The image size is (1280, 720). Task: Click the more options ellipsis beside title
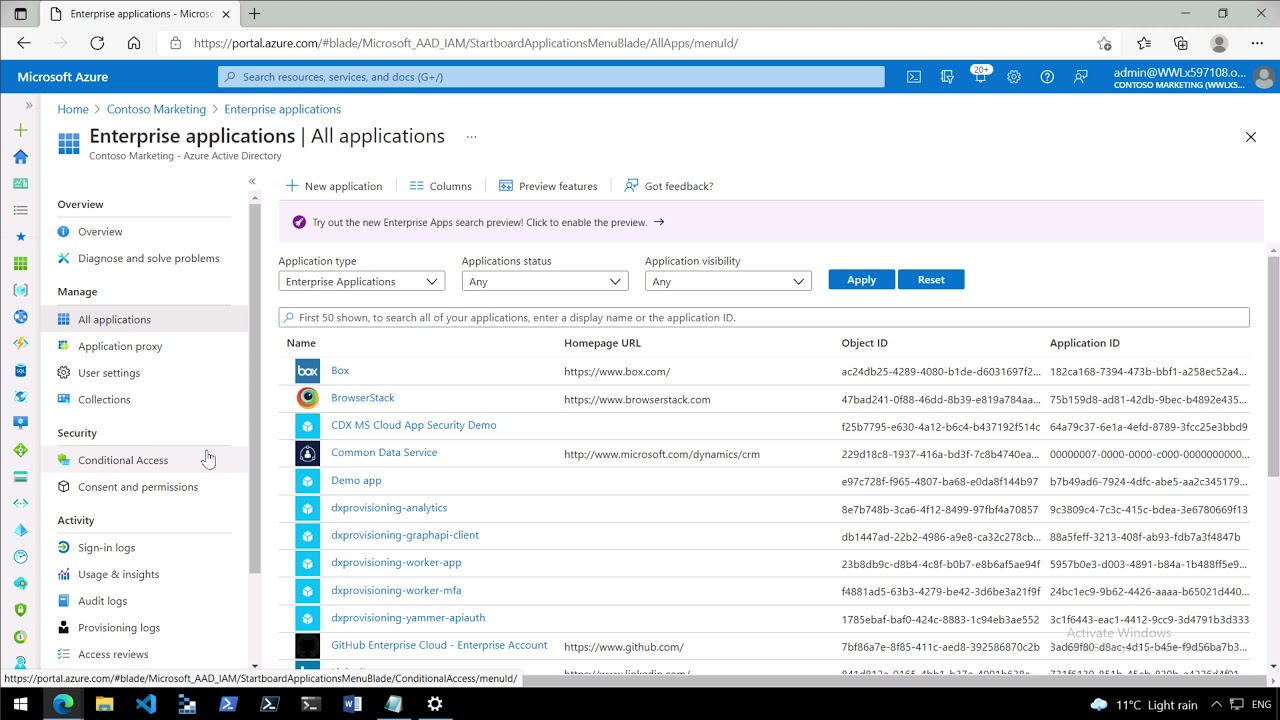(x=471, y=137)
